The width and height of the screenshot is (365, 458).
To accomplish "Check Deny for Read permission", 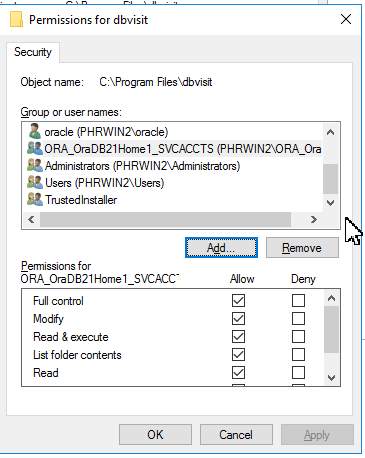I will point(298,372).
